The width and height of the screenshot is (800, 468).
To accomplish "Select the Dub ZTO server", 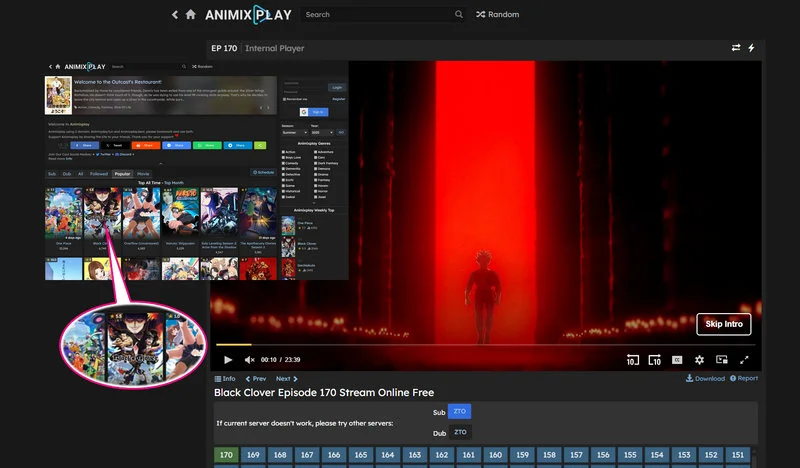I will pos(460,432).
